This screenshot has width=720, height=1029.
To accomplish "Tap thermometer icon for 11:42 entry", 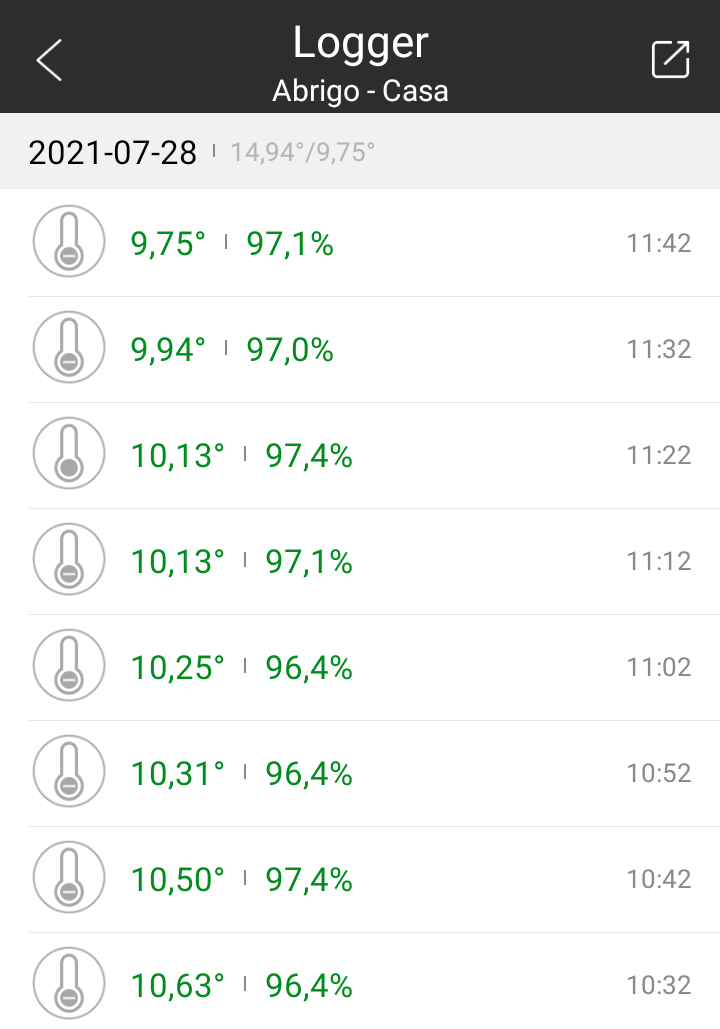I will point(69,241).
